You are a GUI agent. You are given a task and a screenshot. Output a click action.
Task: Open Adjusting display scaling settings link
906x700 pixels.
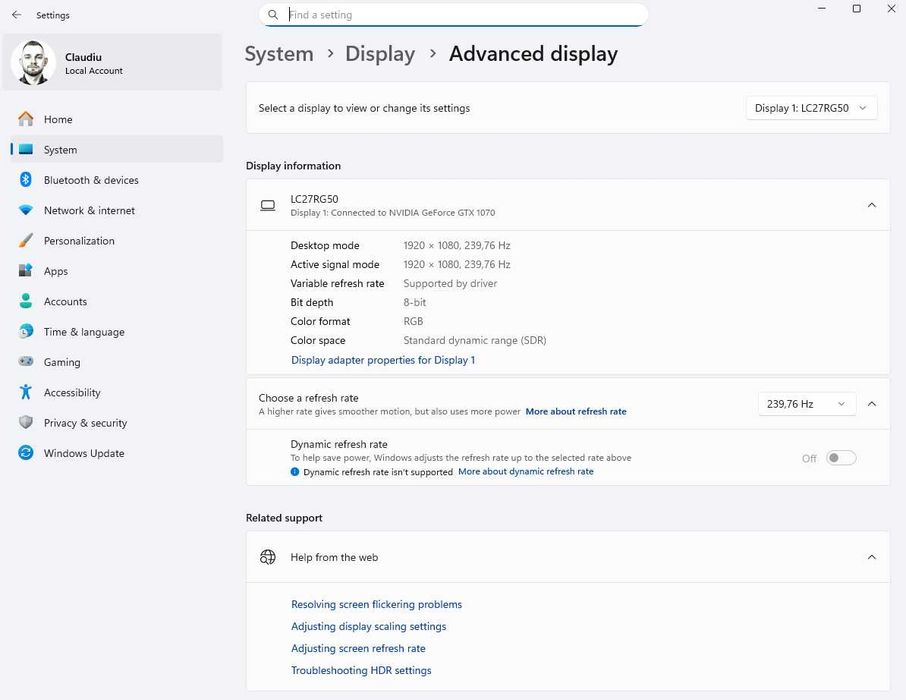[x=369, y=626]
